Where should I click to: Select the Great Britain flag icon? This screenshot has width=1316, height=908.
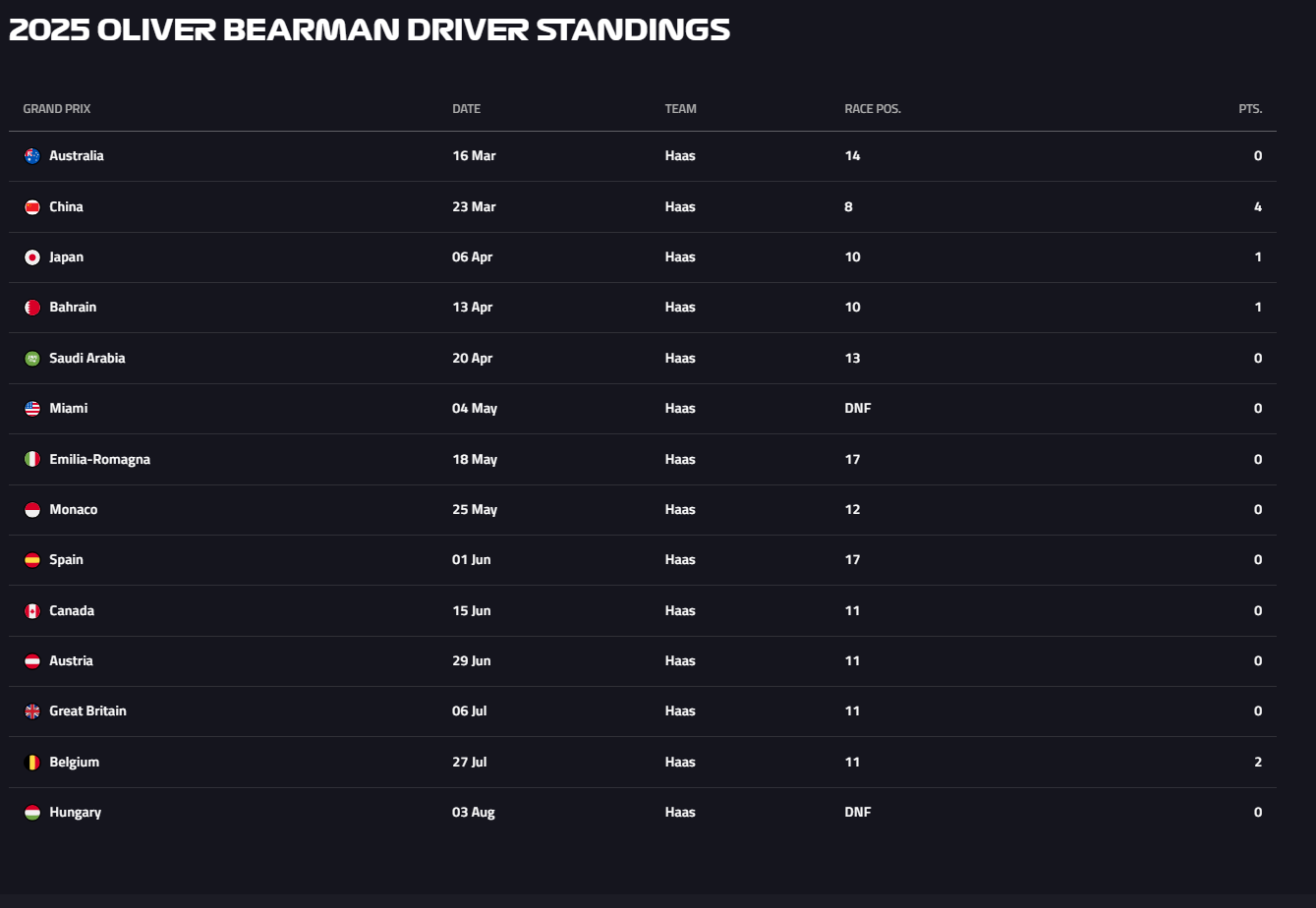[32, 711]
